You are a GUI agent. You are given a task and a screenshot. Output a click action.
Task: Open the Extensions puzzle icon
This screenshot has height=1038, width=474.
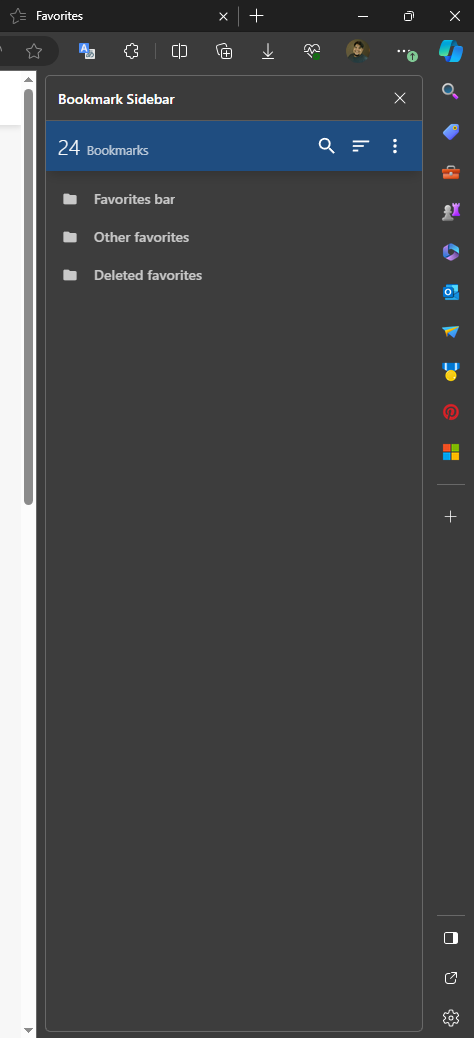(131, 51)
